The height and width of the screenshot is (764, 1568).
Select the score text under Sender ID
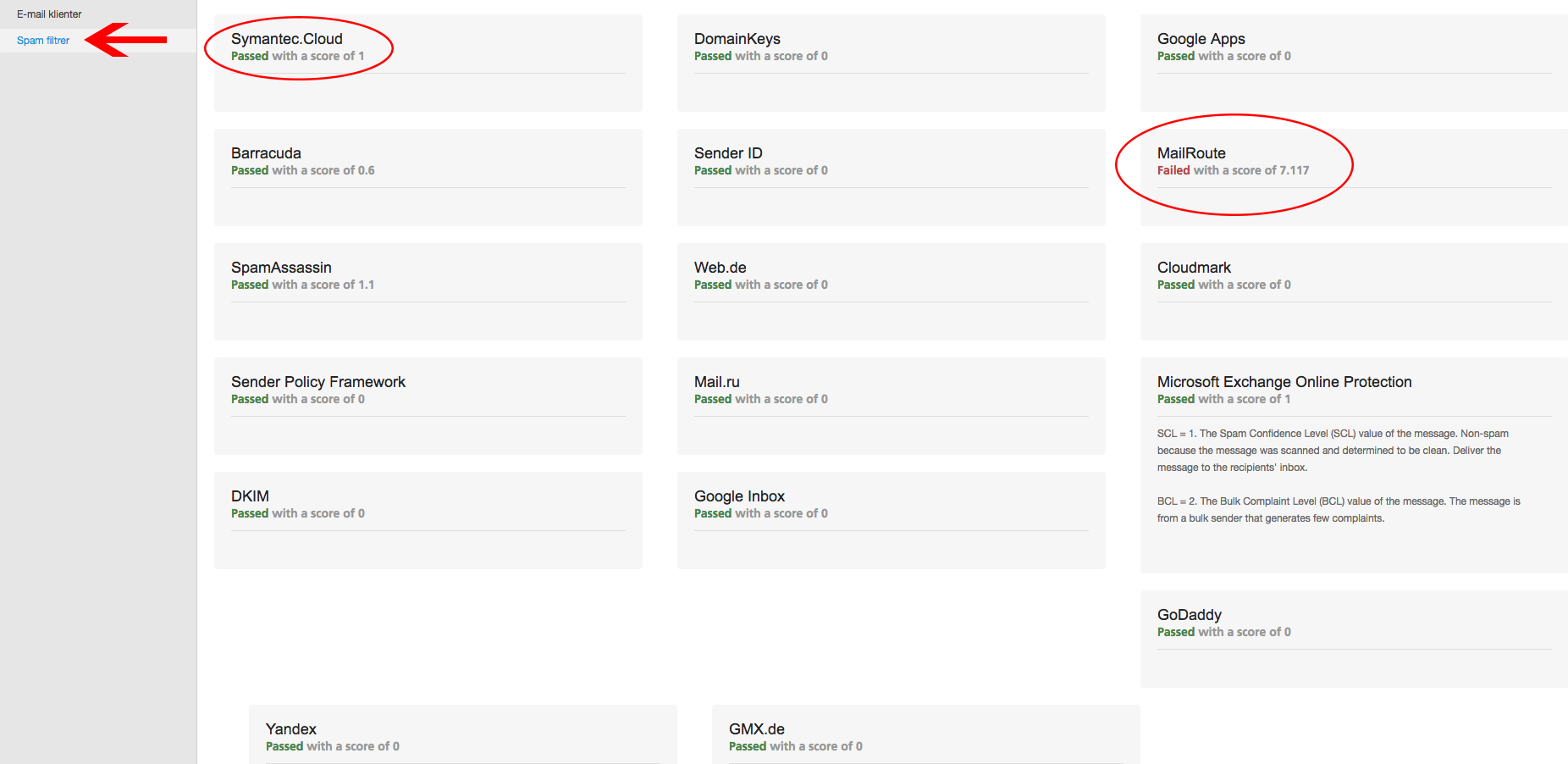[761, 170]
